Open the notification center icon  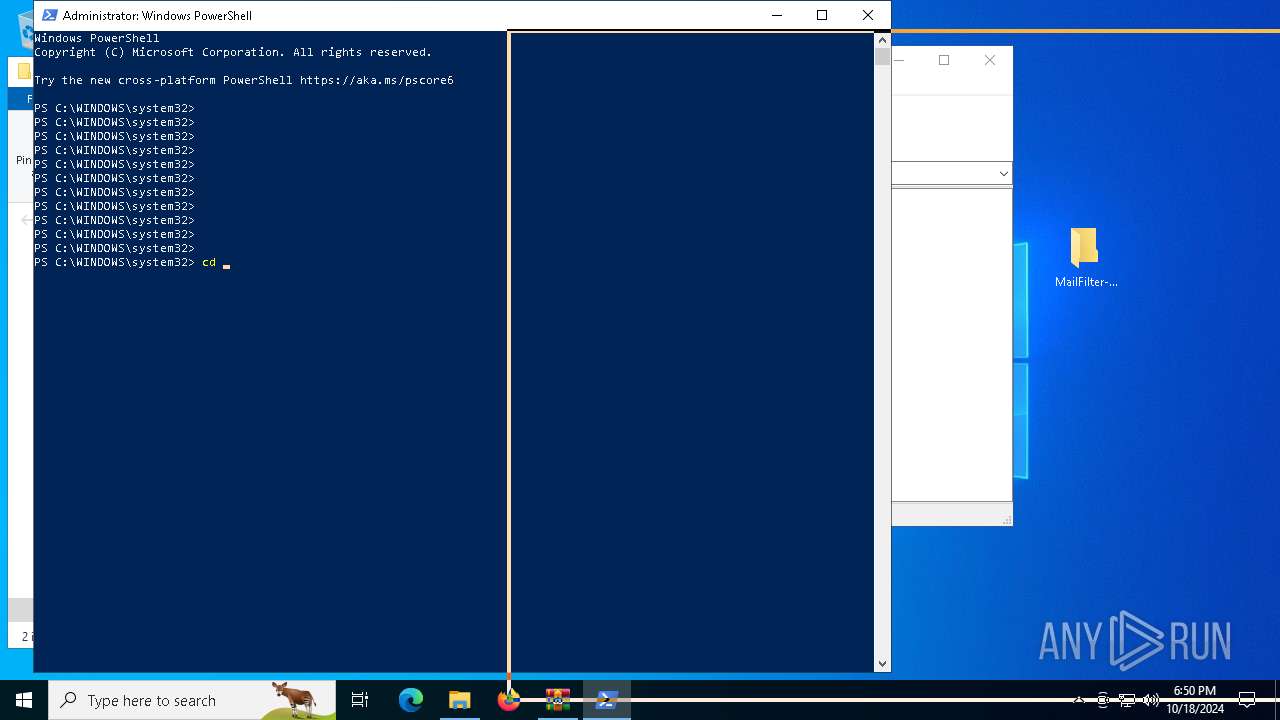(x=1247, y=700)
